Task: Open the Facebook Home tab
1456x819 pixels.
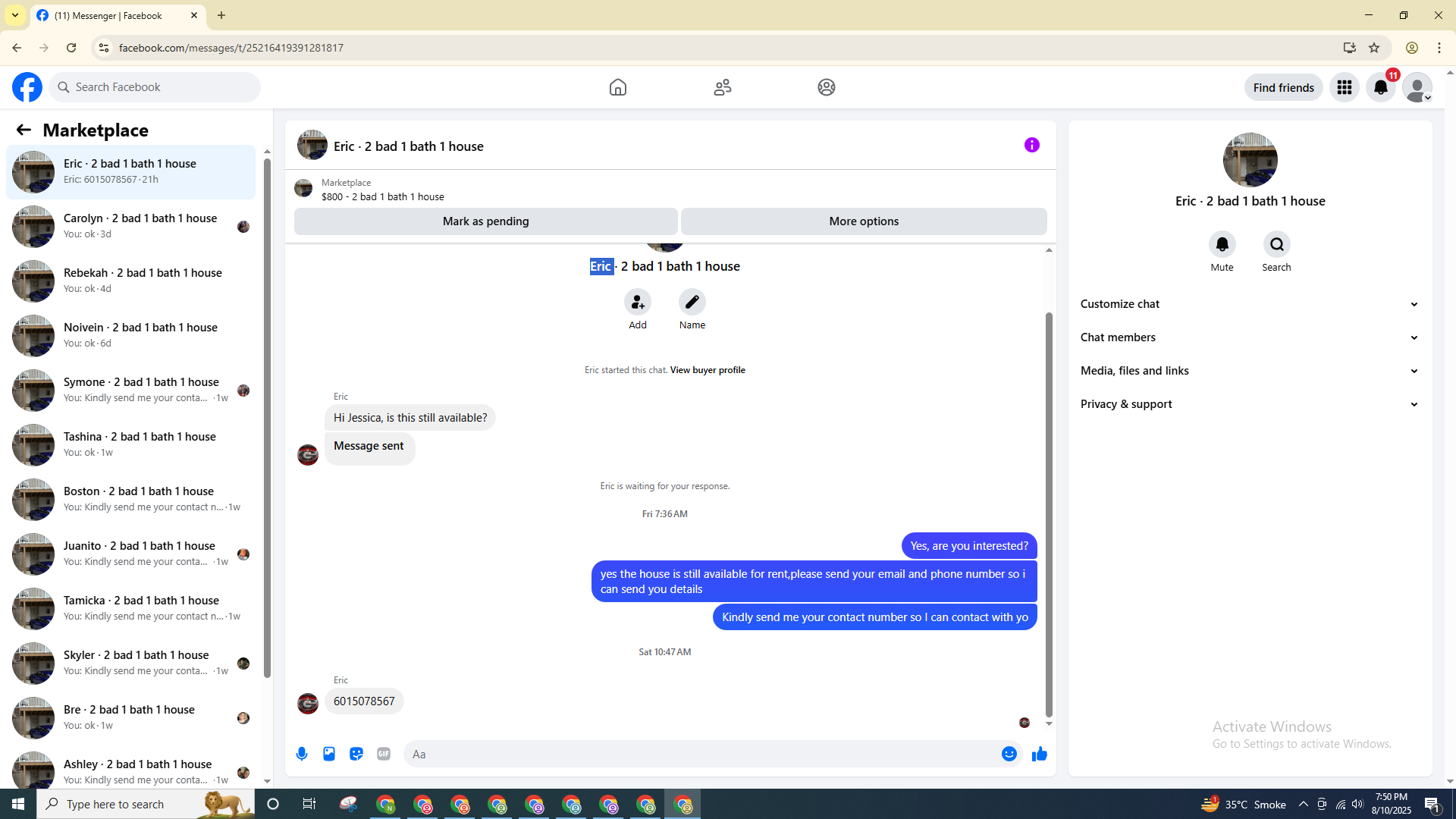Action: (x=617, y=87)
